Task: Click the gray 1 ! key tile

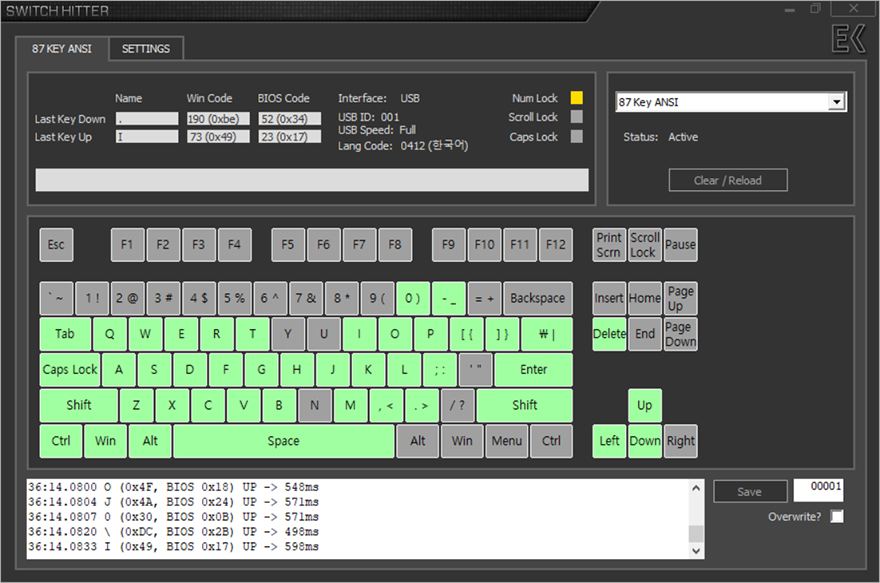Action: tap(92, 298)
